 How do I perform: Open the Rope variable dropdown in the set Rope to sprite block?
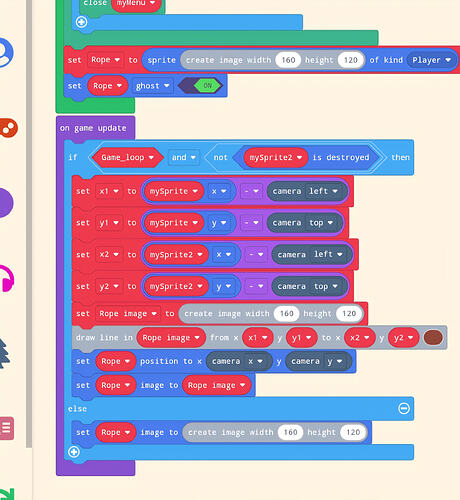[x=105, y=60]
